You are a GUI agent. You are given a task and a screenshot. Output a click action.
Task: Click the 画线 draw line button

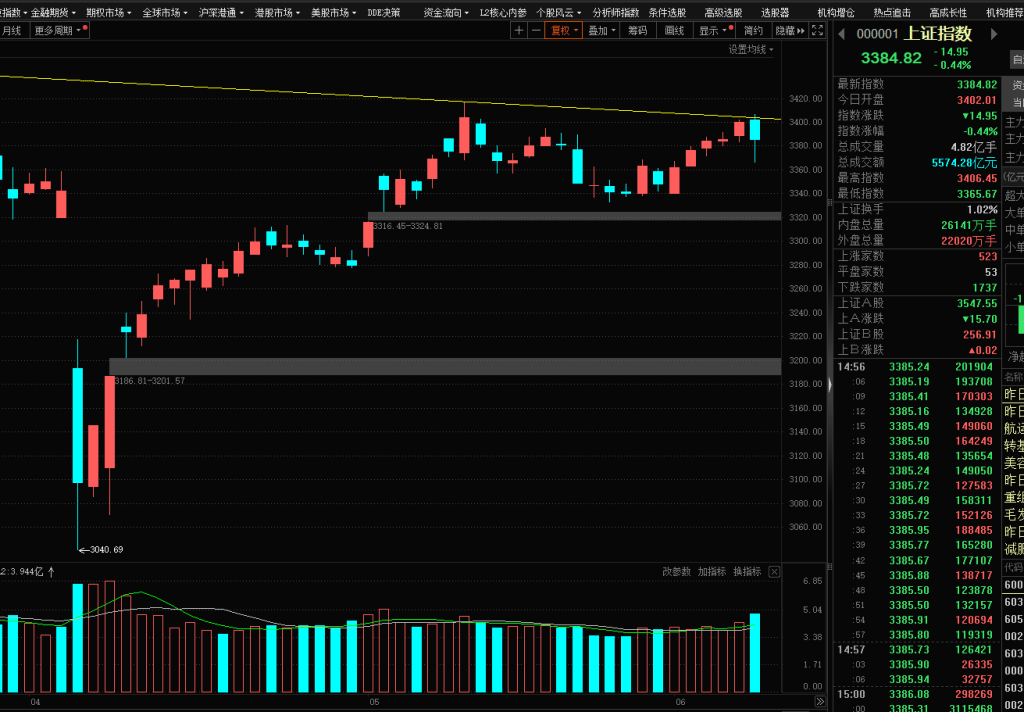point(674,30)
